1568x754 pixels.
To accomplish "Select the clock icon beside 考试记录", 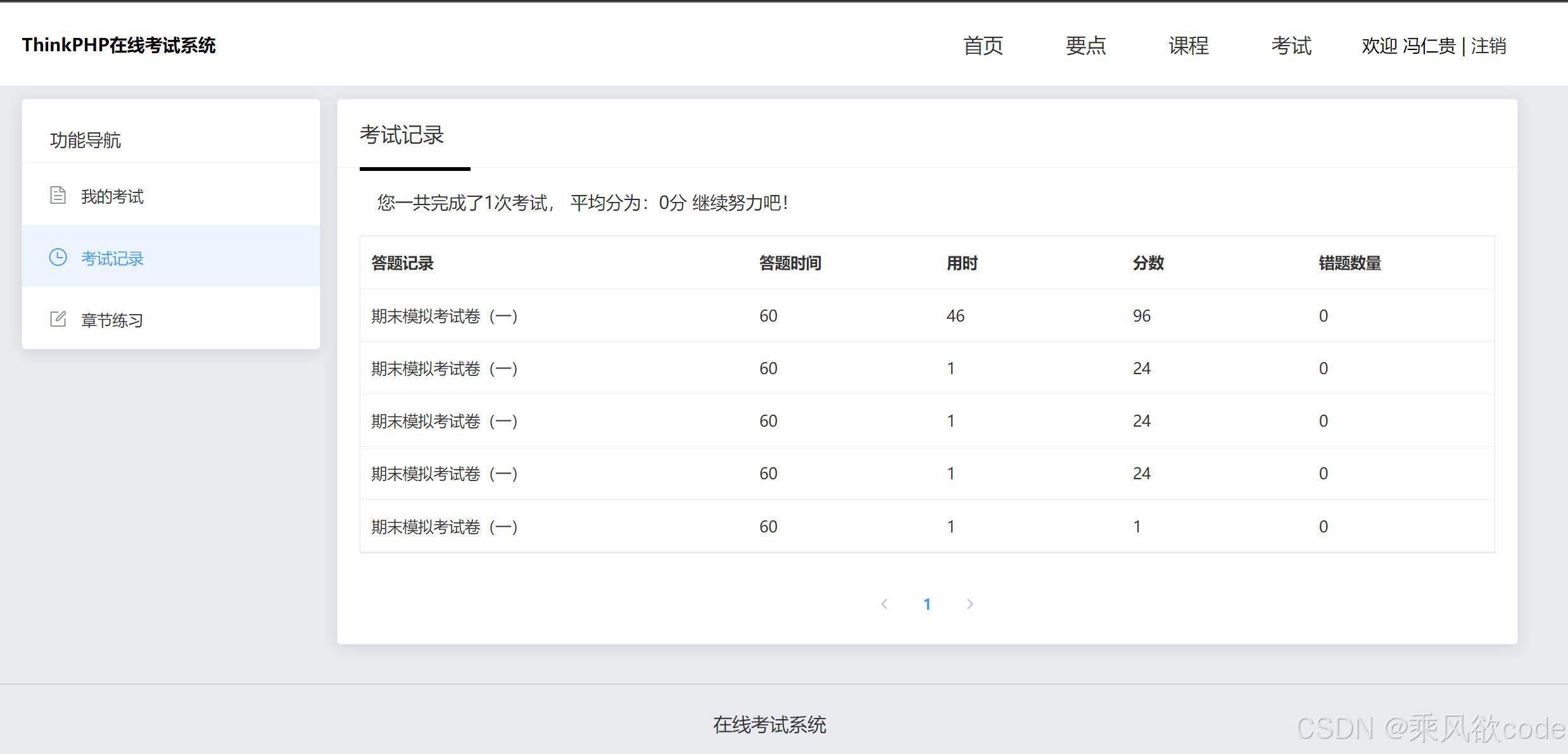I will 58,257.
